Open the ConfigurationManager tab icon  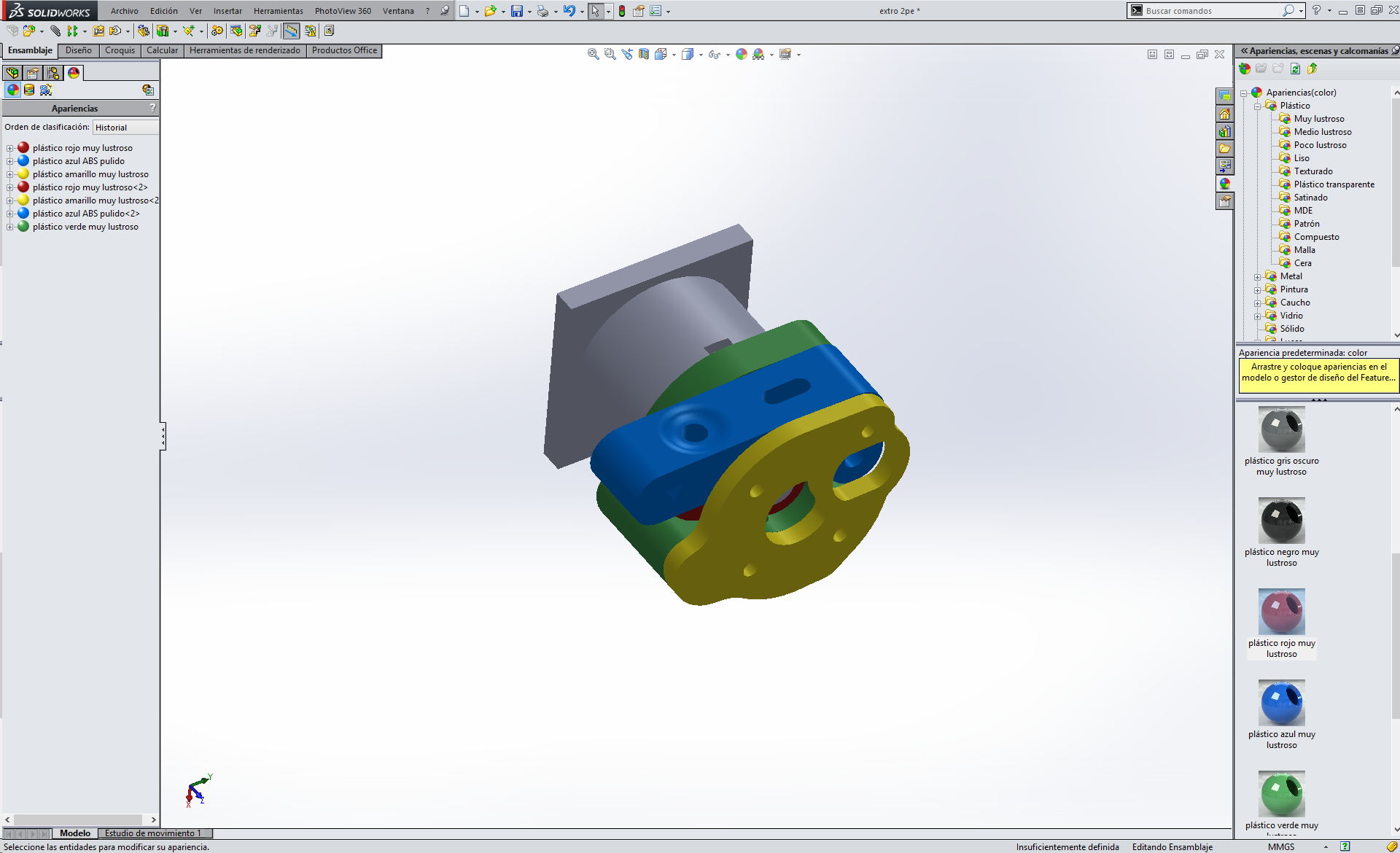(53, 73)
